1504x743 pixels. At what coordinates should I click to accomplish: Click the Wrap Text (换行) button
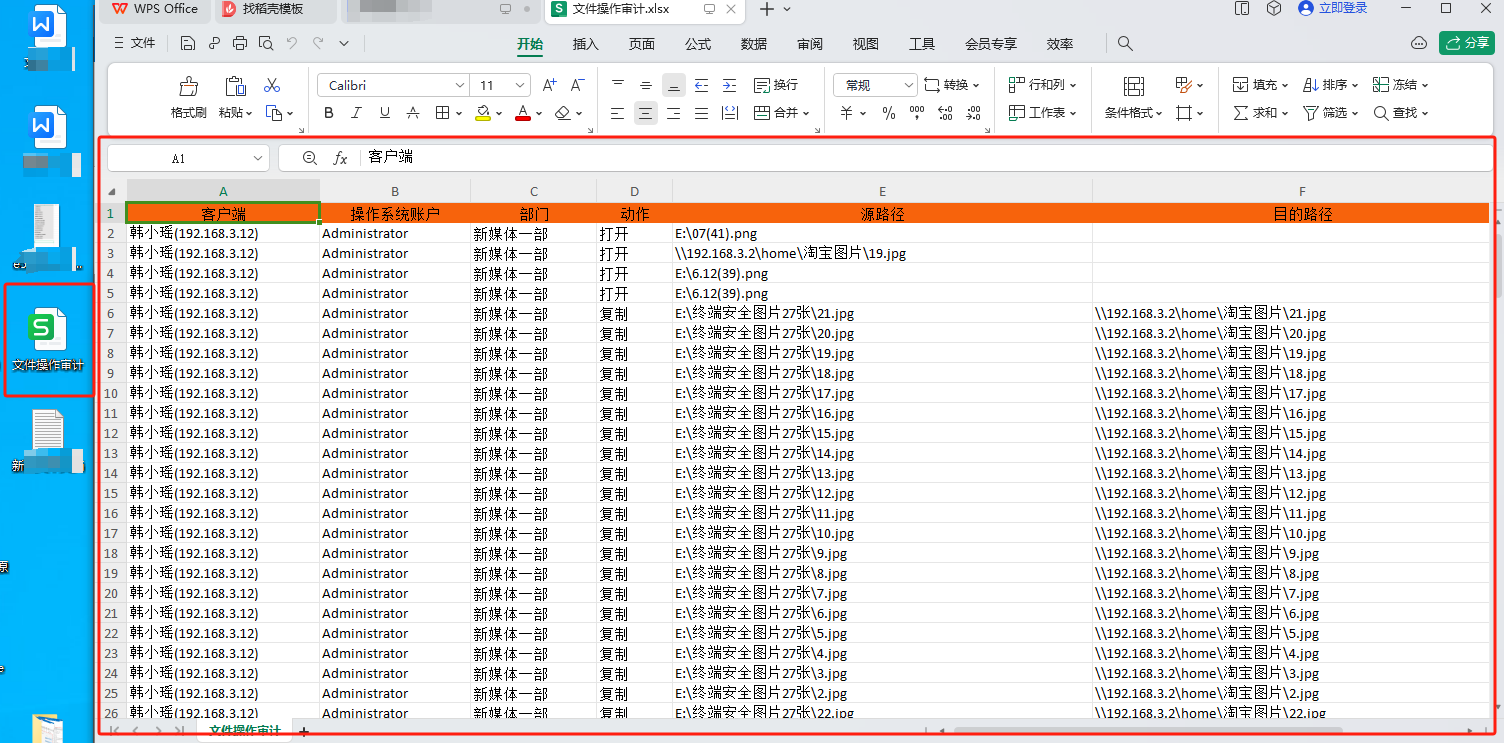tap(776, 85)
